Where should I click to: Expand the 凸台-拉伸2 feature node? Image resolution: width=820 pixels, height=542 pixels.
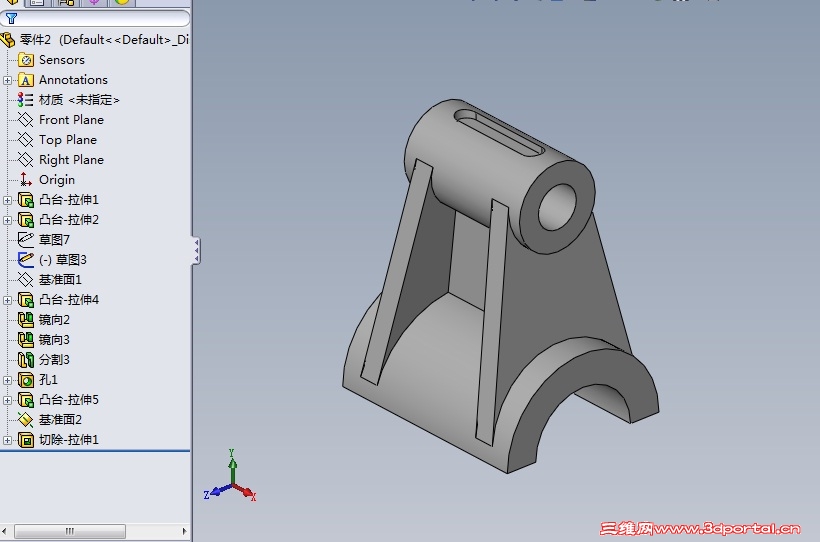[x=7, y=220]
